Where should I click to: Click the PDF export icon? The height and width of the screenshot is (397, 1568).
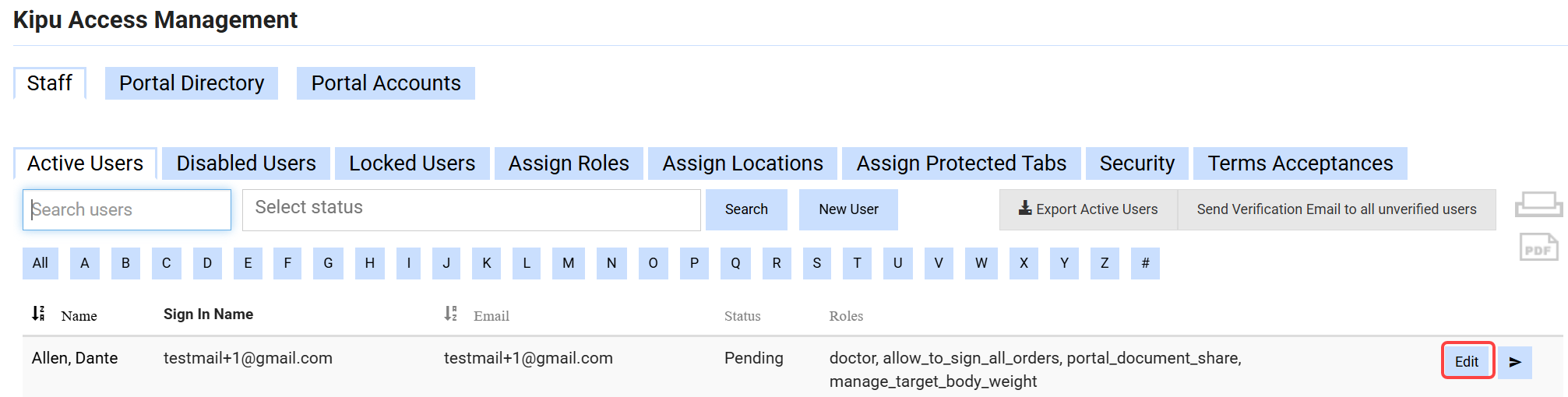click(x=1538, y=248)
